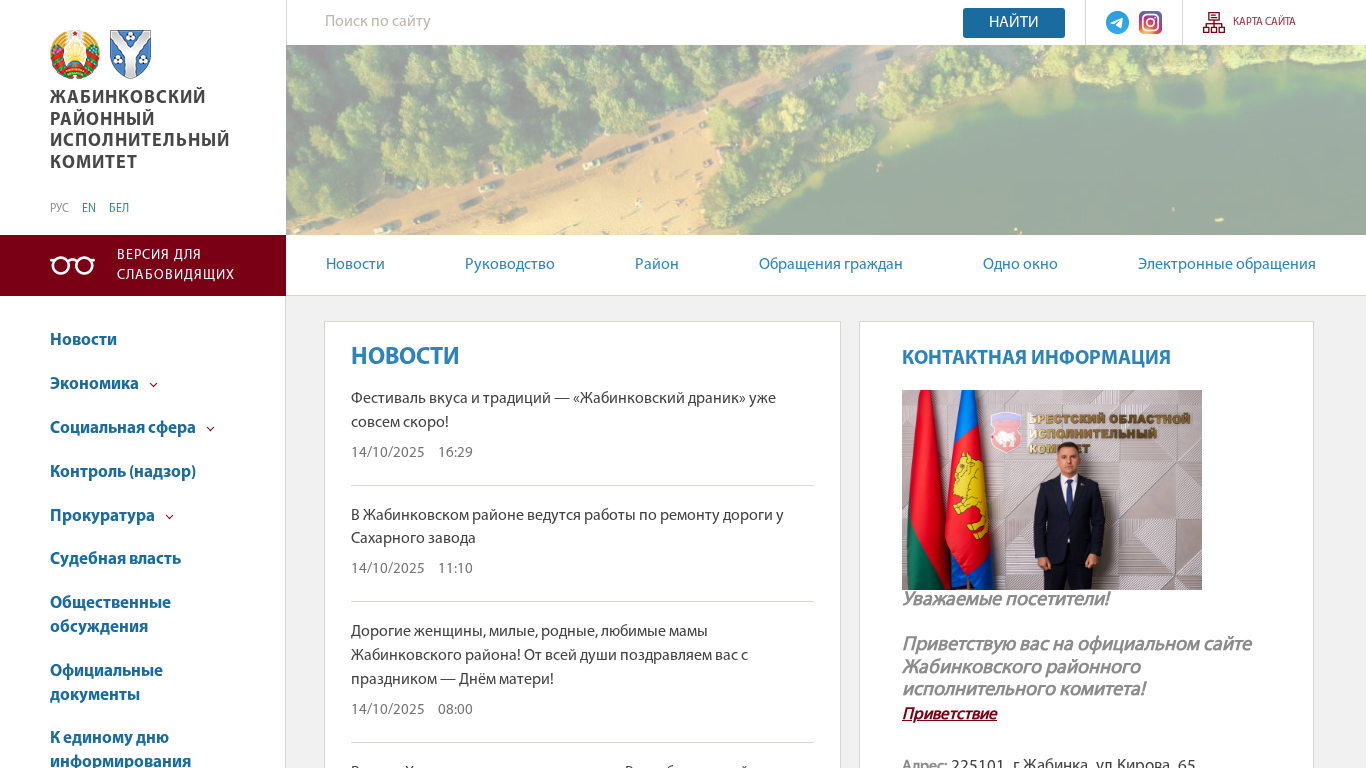Open the НОВОСТИ section heading

405,357
